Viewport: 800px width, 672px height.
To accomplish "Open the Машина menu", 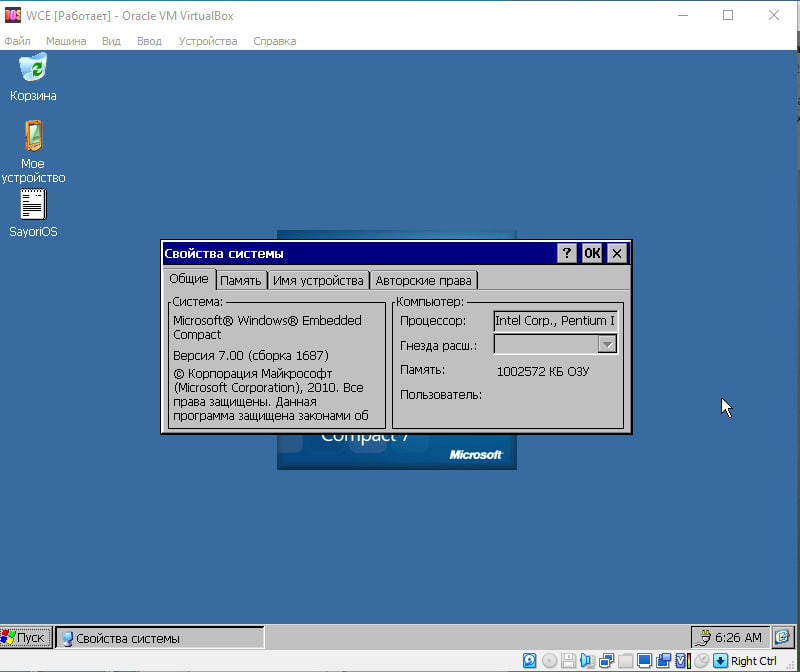I will point(66,41).
